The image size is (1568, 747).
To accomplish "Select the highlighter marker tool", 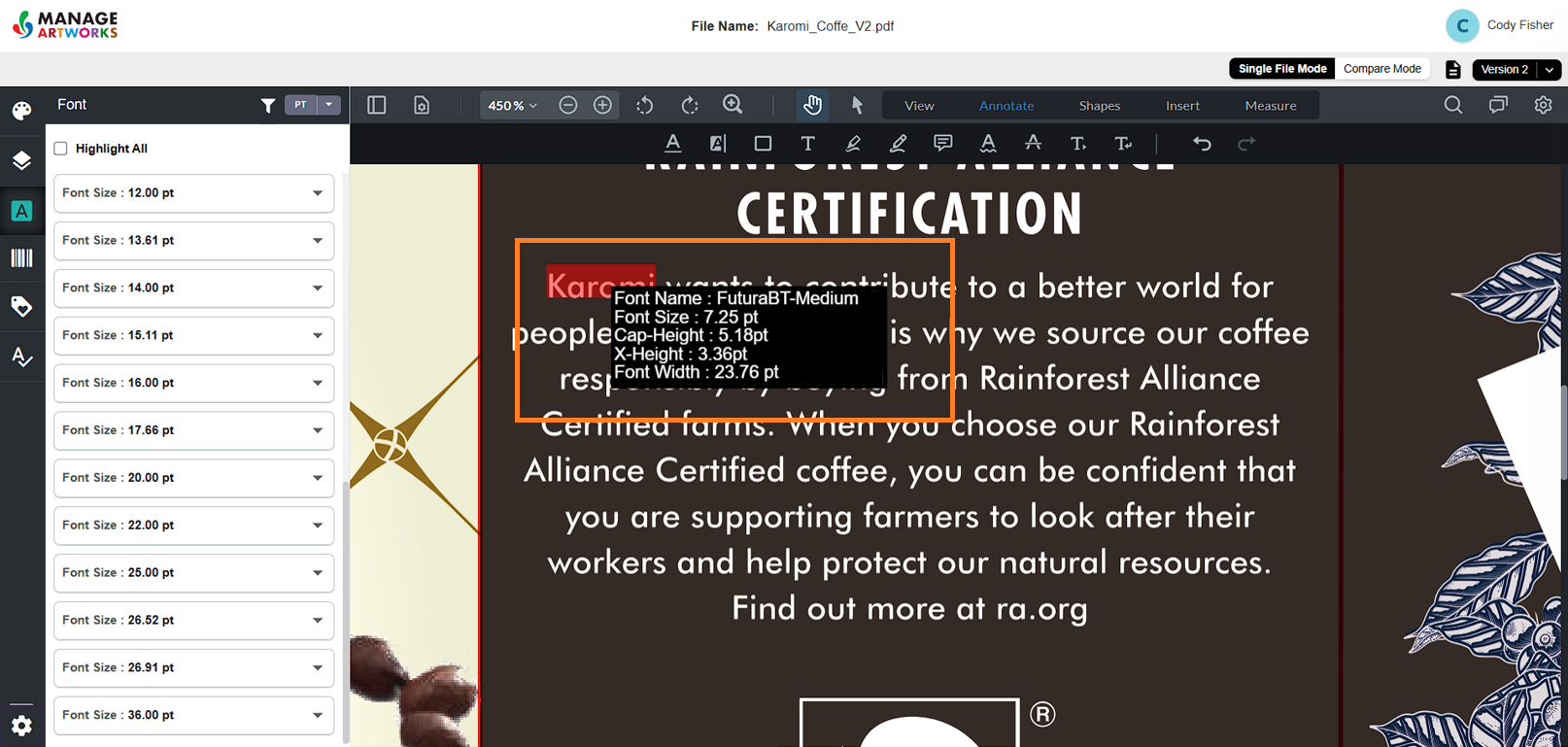I will pyautogui.click(x=853, y=144).
